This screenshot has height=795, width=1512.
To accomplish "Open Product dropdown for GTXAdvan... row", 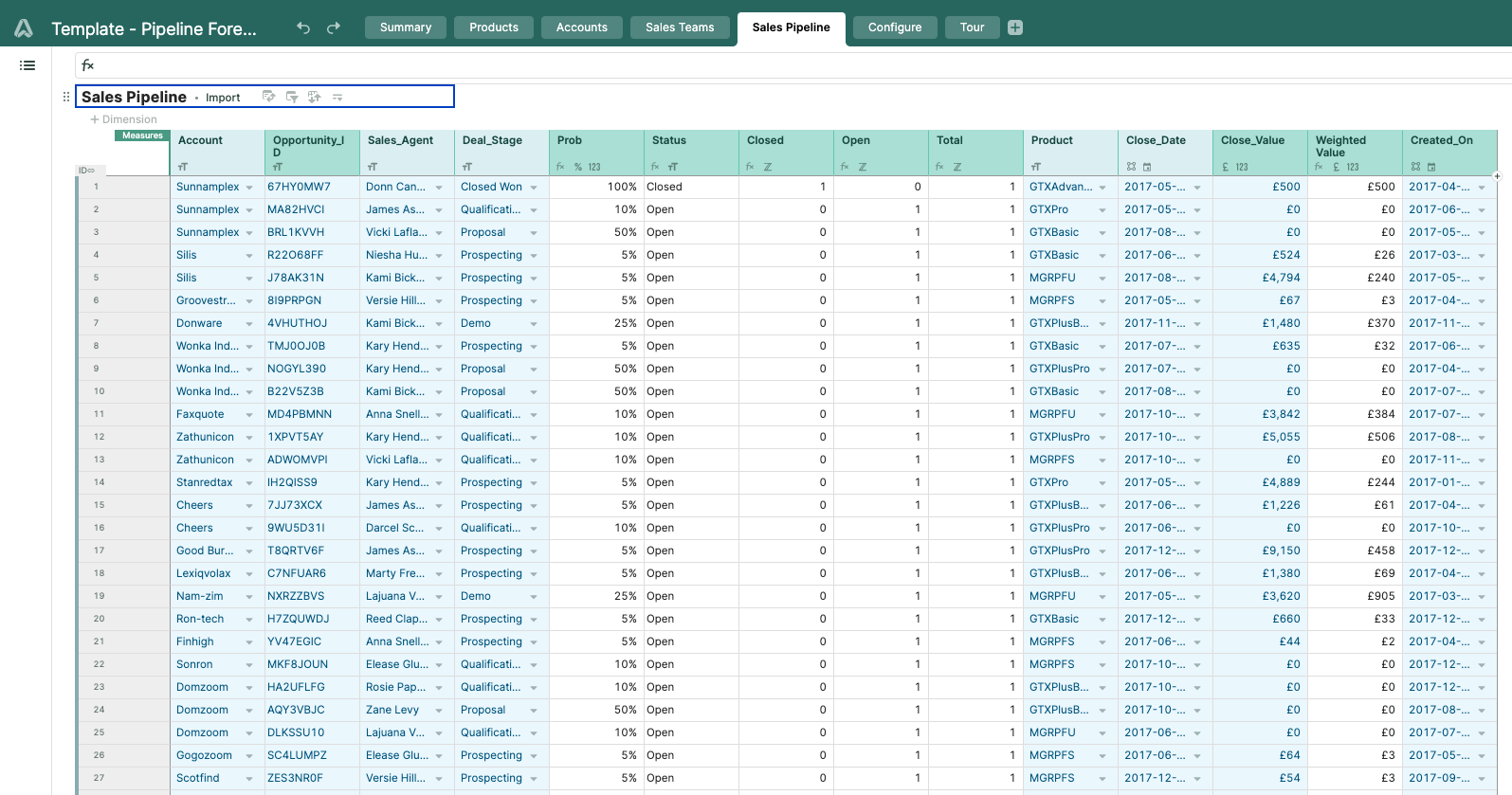I will pos(1102,188).
